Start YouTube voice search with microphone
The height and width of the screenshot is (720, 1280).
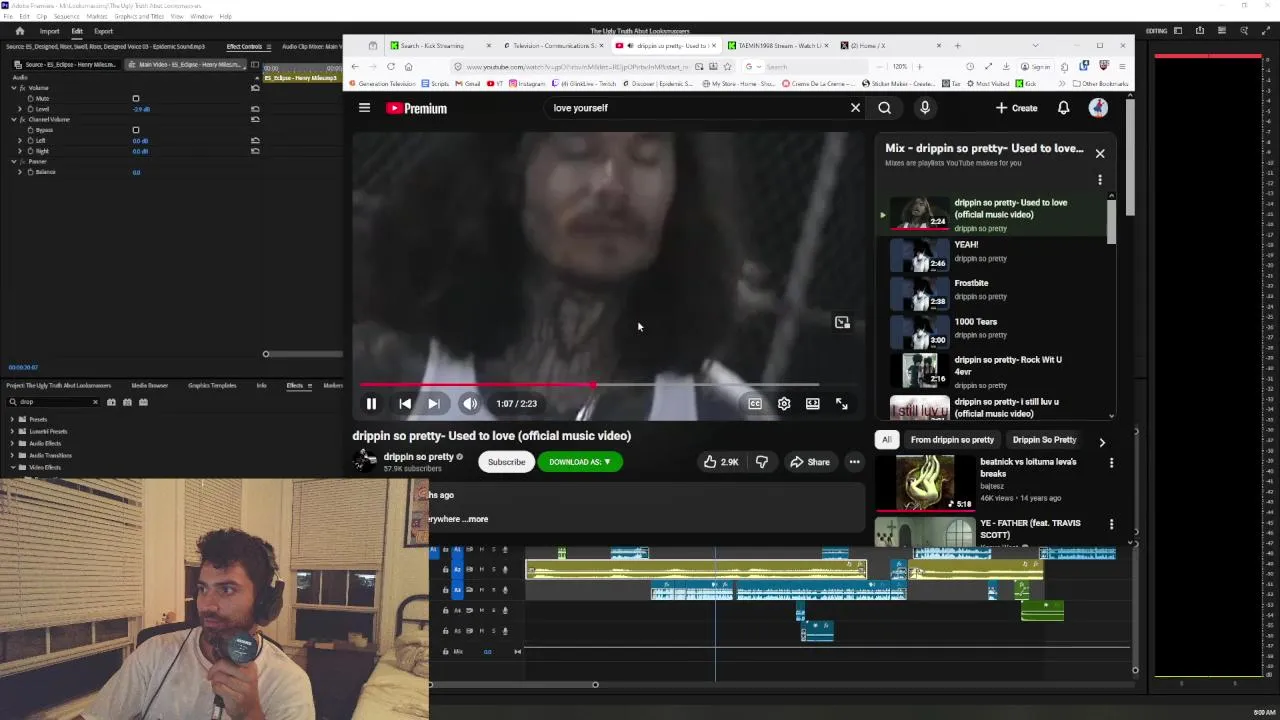point(925,108)
